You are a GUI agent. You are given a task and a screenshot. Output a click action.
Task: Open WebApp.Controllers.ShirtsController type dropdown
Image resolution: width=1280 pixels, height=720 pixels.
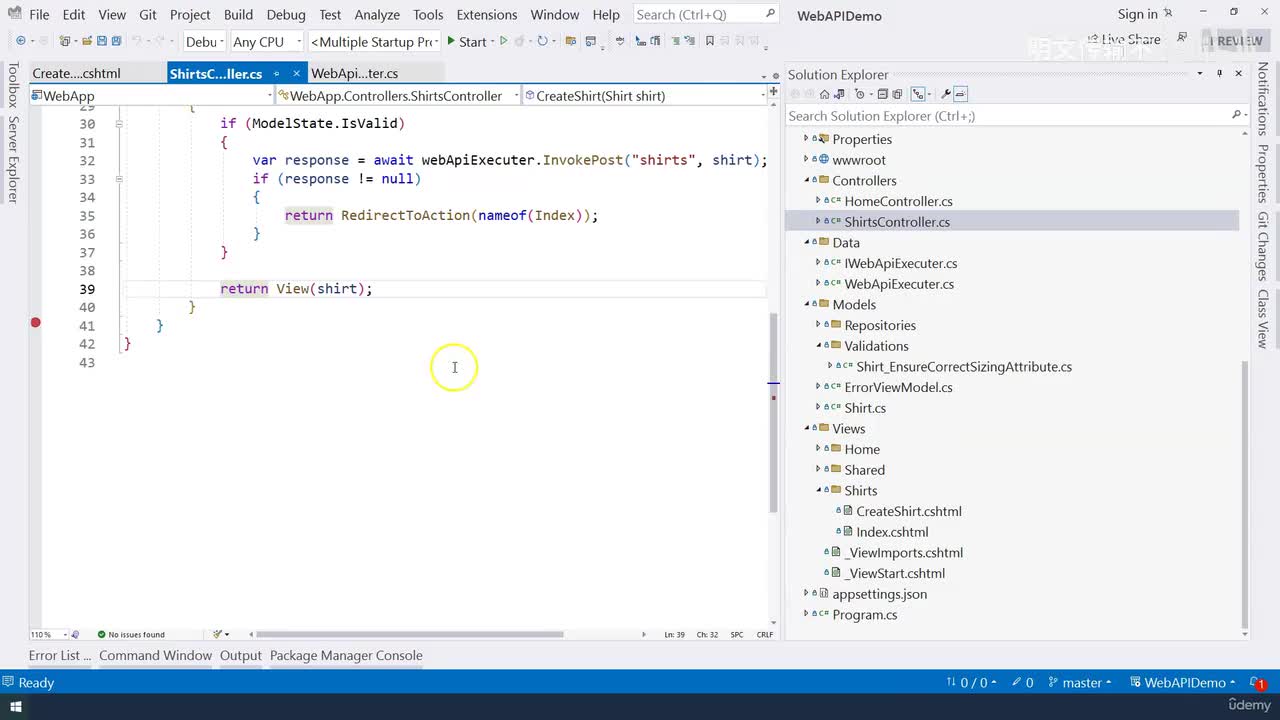pyautogui.click(x=398, y=96)
